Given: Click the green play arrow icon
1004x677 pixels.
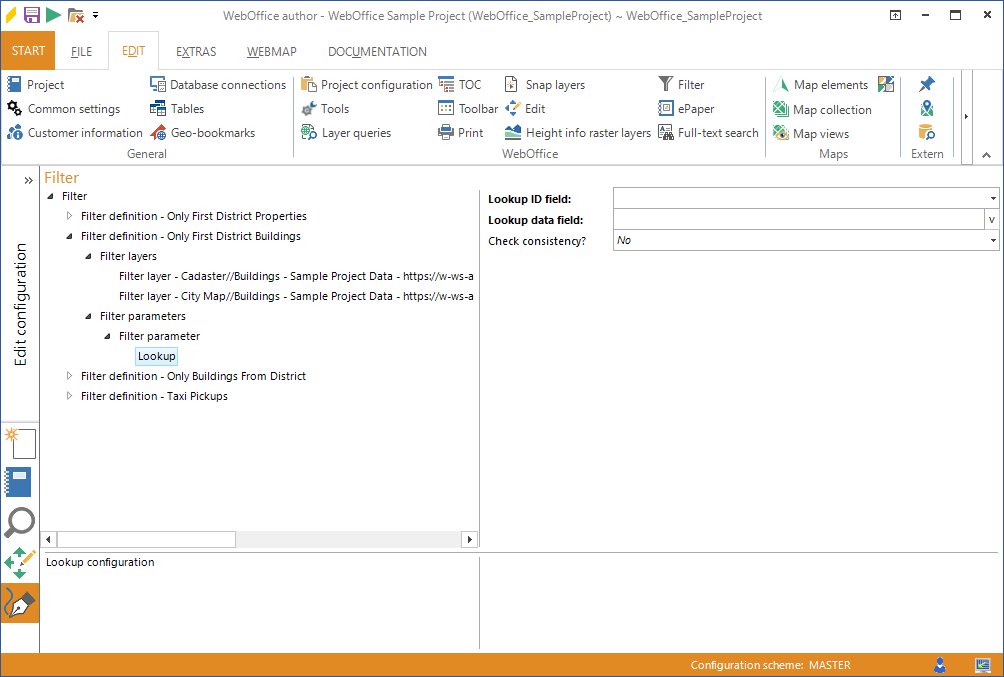Looking at the screenshot, I should point(53,15).
